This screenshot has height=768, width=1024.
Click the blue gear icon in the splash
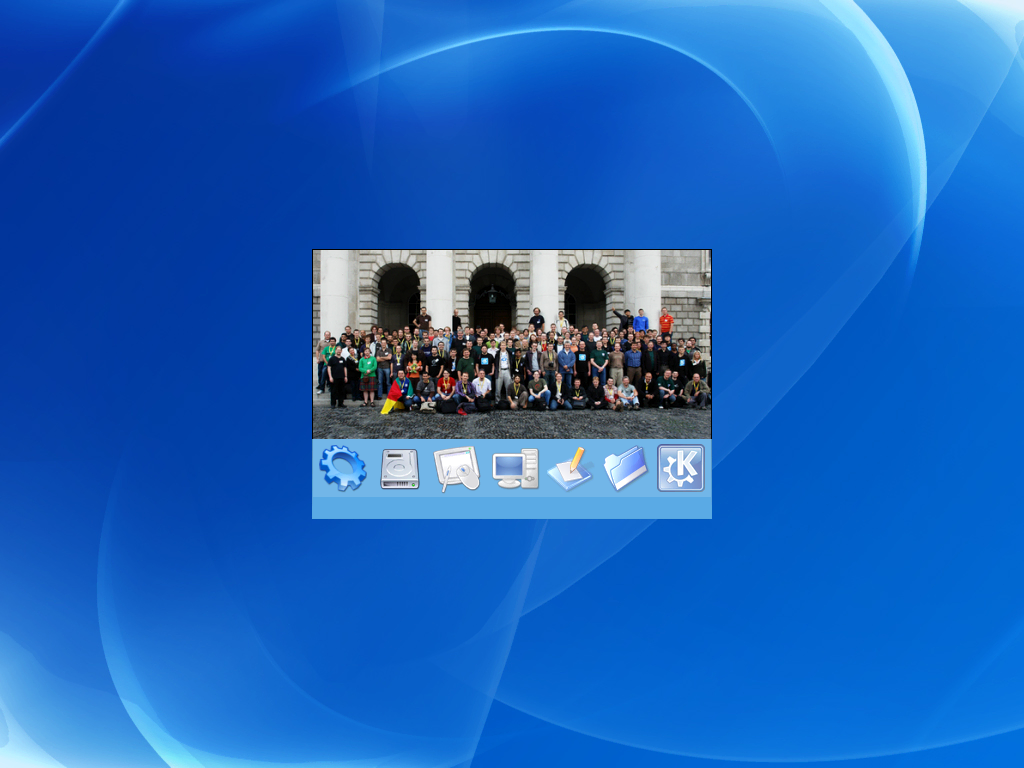pos(343,468)
